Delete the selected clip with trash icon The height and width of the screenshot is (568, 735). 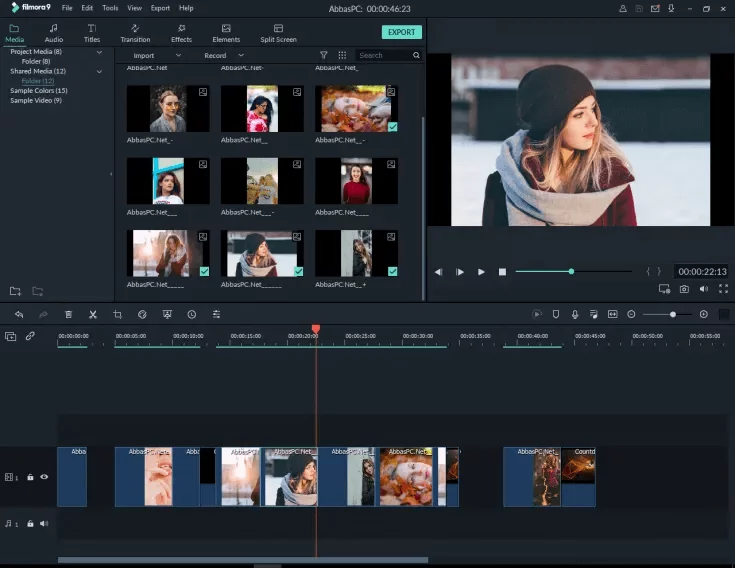coord(68,314)
